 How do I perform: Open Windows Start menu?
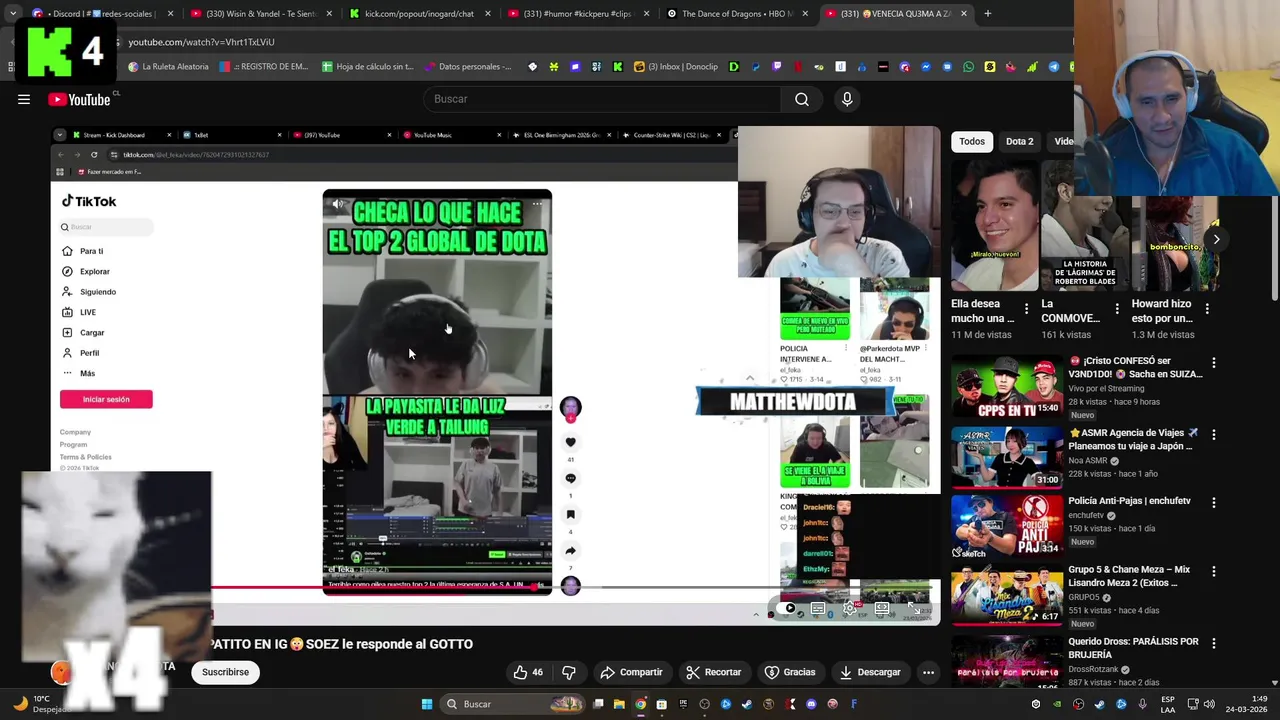(x=427, y=704)
